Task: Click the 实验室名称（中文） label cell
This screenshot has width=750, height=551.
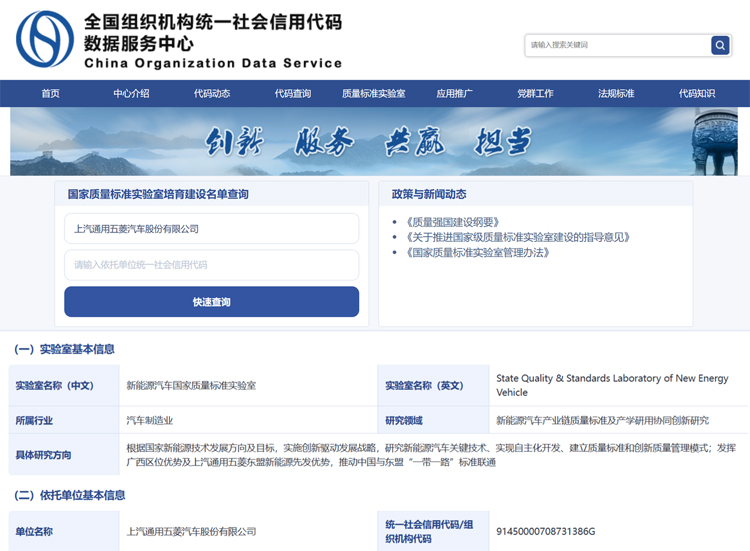Action: [x=64, y=386]
